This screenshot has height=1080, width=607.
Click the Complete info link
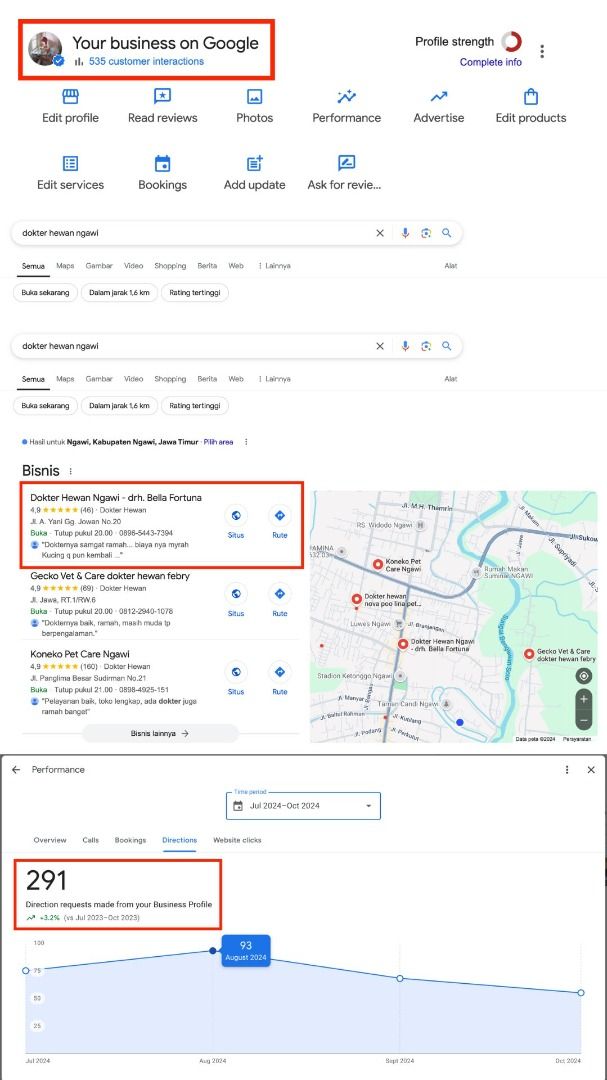490,62
